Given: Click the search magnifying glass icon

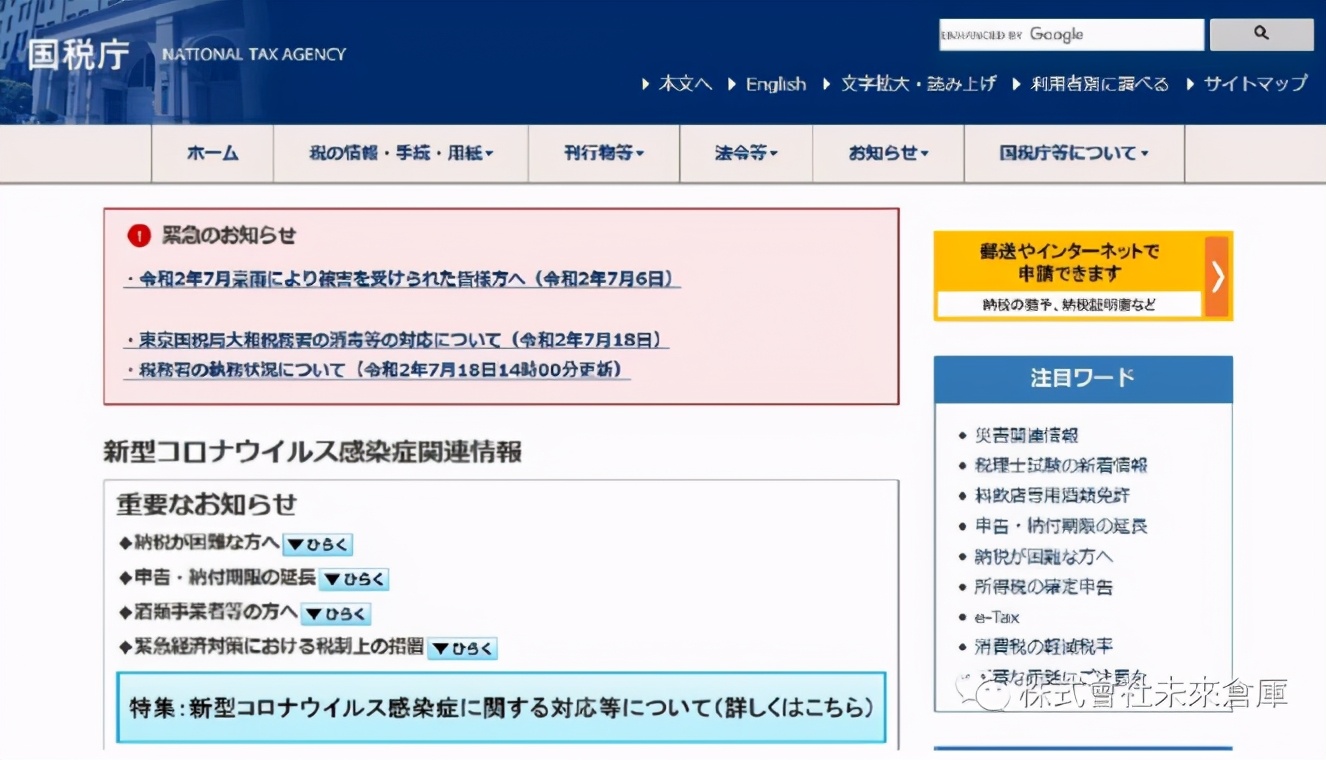Looking at the screenshot, I should click(x=1261, y=34).
